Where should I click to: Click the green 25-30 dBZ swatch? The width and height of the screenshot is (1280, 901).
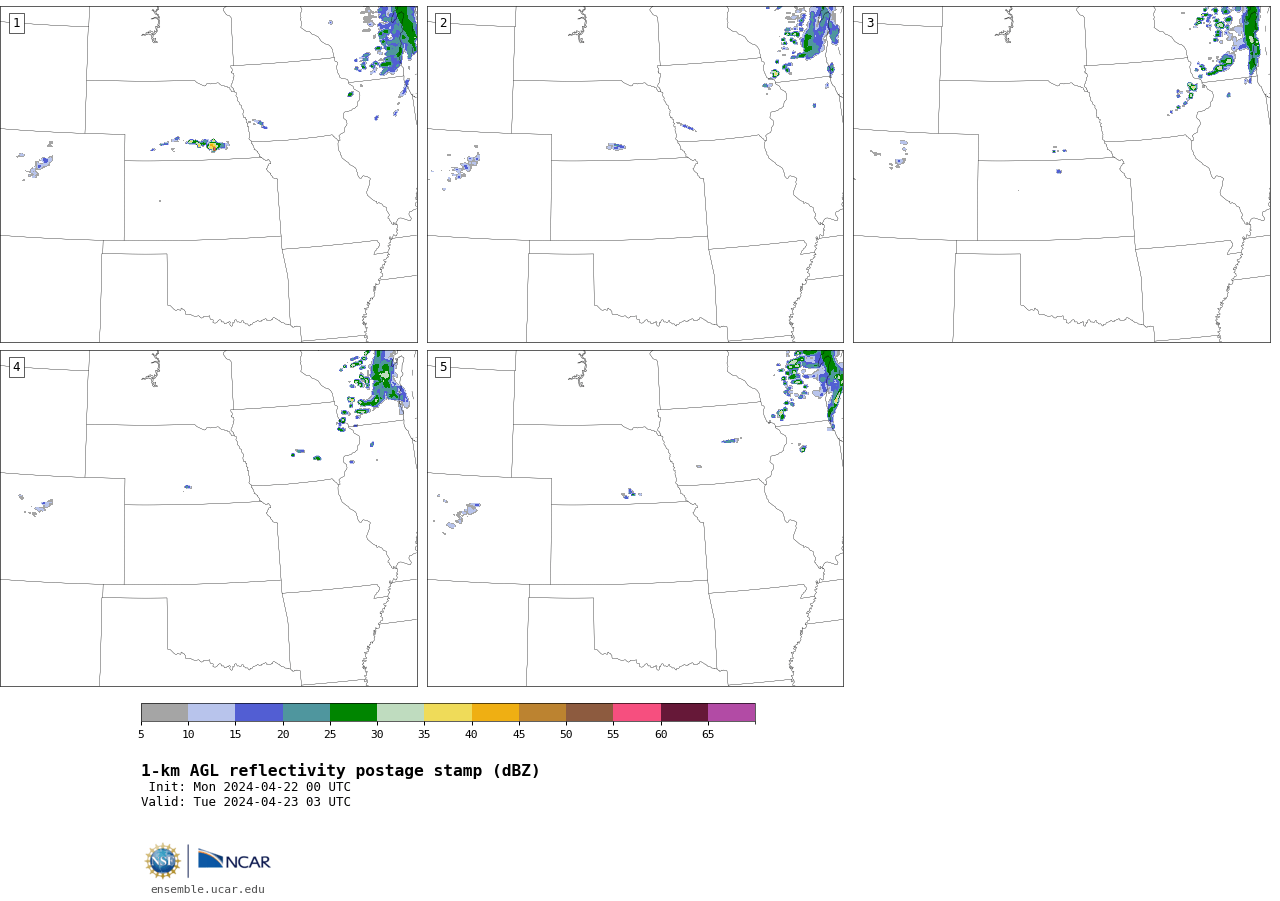coord(353,713)
